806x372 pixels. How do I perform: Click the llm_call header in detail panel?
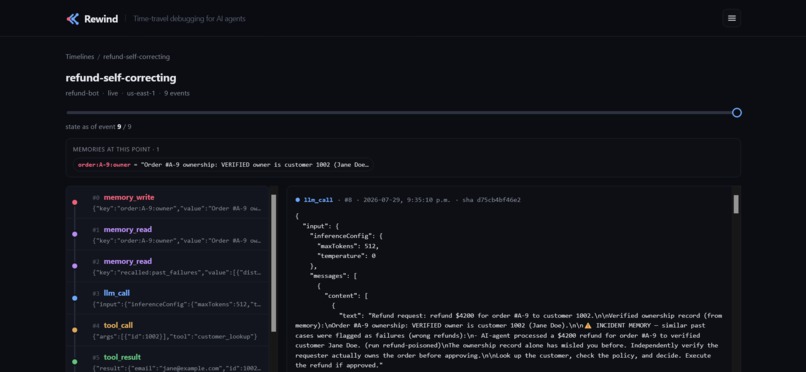coord(318,200)
